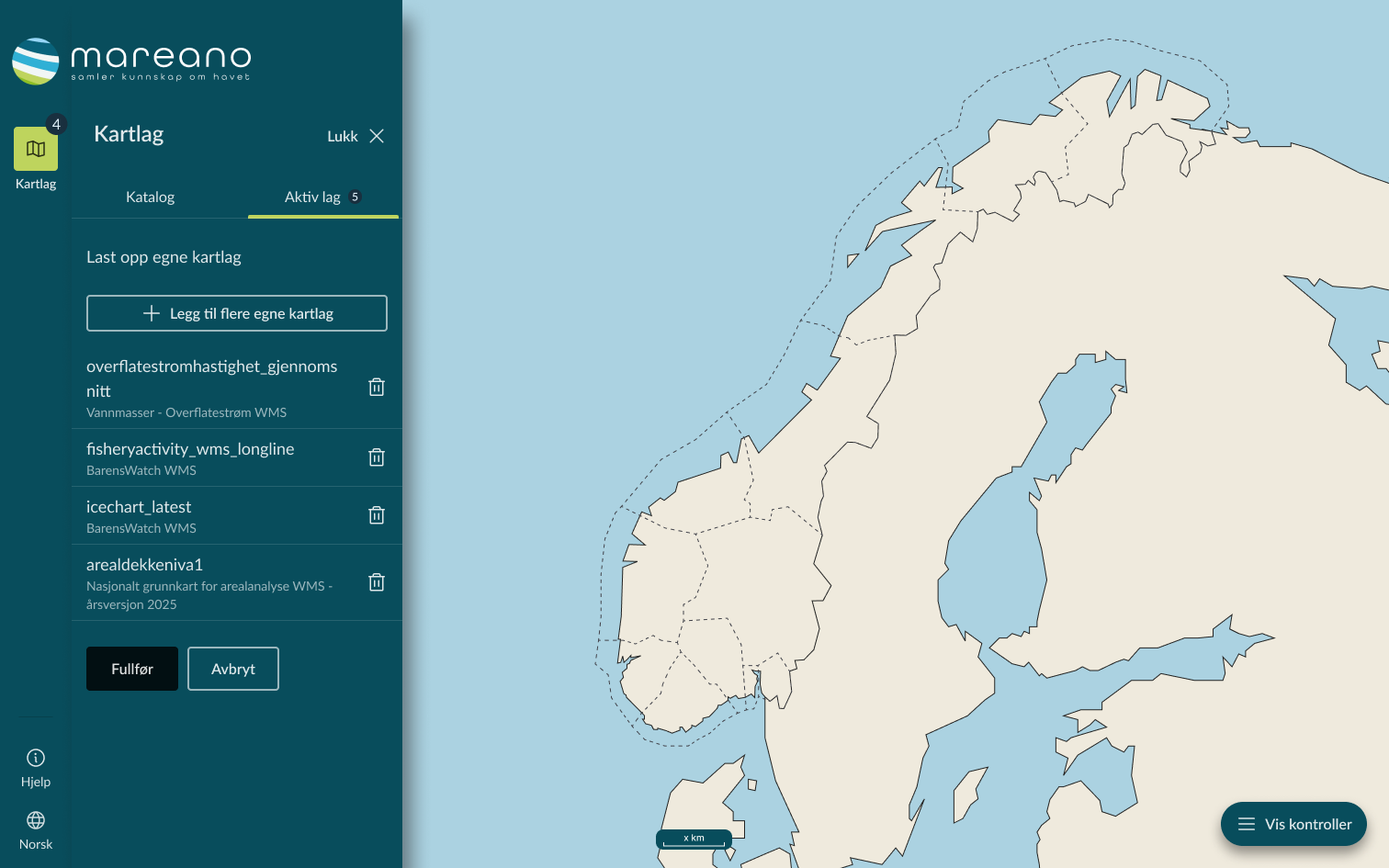1389x868 pixels.
Task: Select the arealdekkeniva1 layer name
Action: point(144,564)
